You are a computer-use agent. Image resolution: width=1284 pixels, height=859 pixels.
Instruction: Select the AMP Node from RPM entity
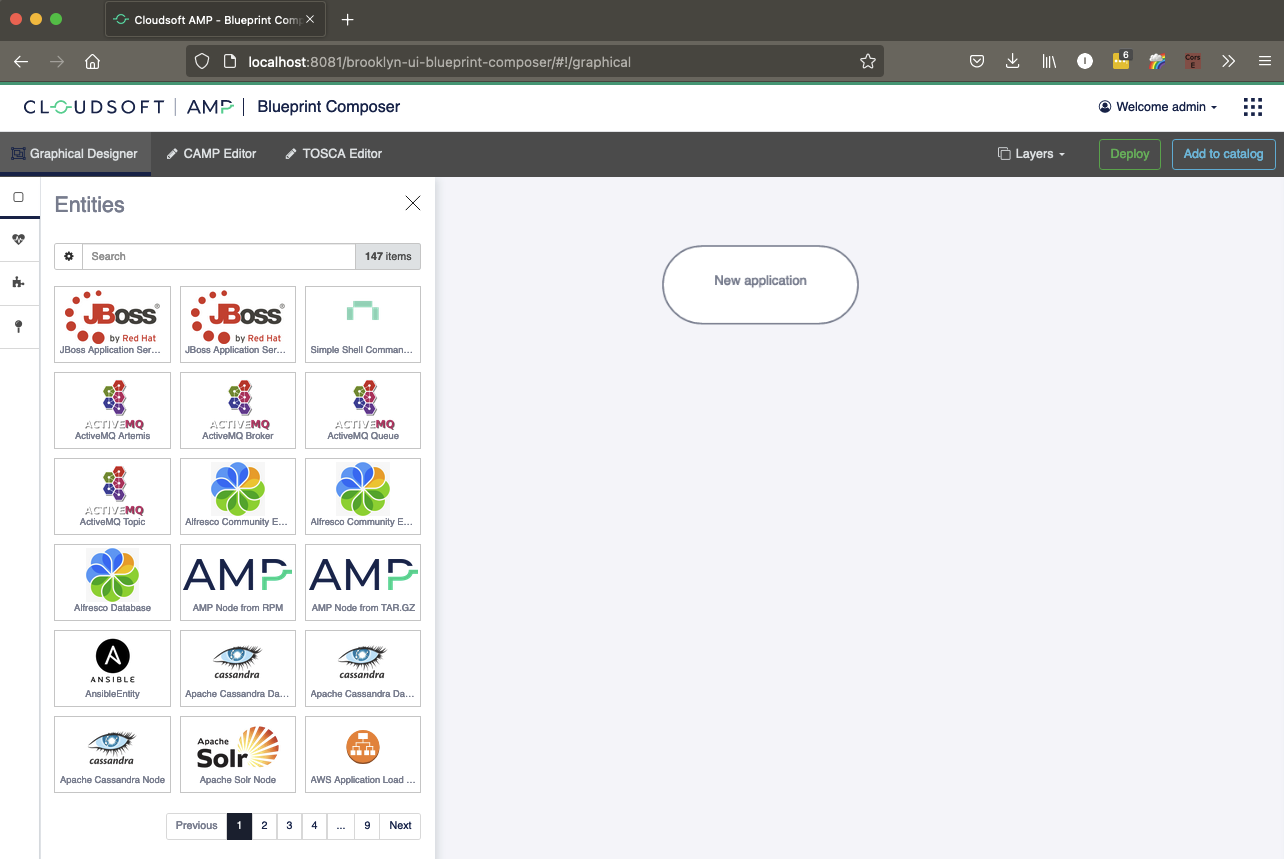tap(238, 582)
